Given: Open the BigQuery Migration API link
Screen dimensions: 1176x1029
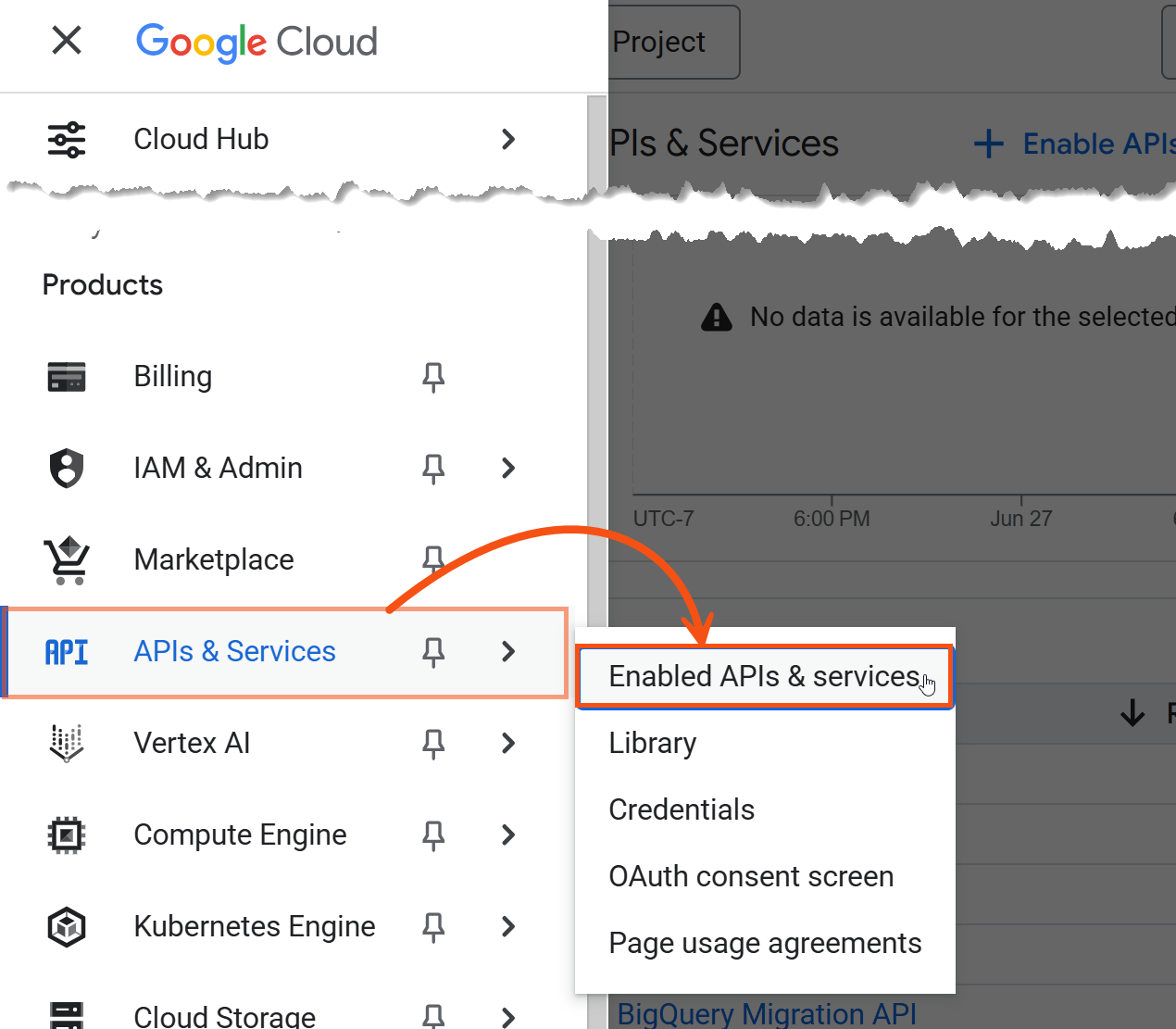Looking at the screenshot, I should tap(767, 1014).
